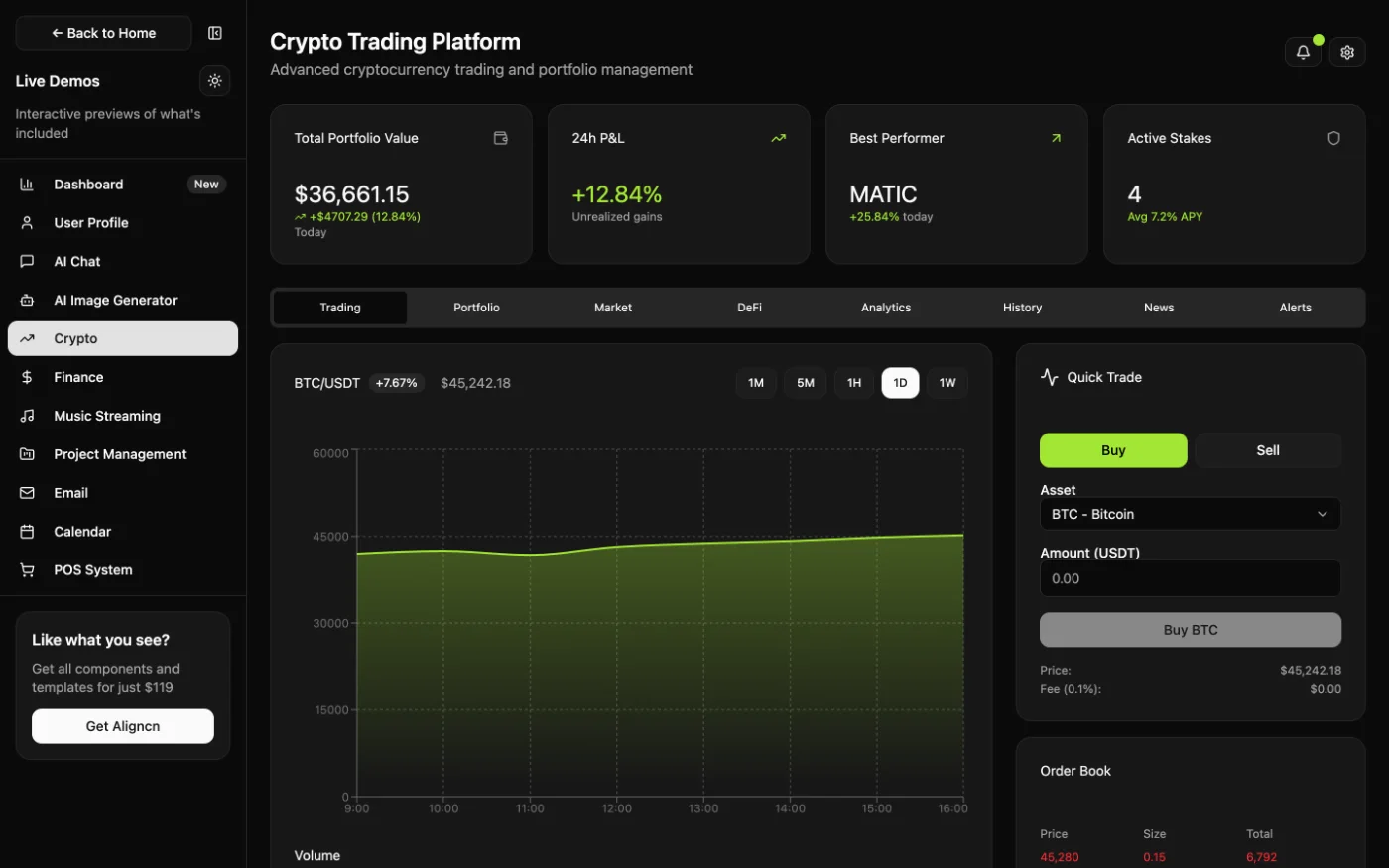Click the Crypto trend arrow icon
Image resolution: width=1389 pixels, height=868 pixels.
(x=27, y=339)
